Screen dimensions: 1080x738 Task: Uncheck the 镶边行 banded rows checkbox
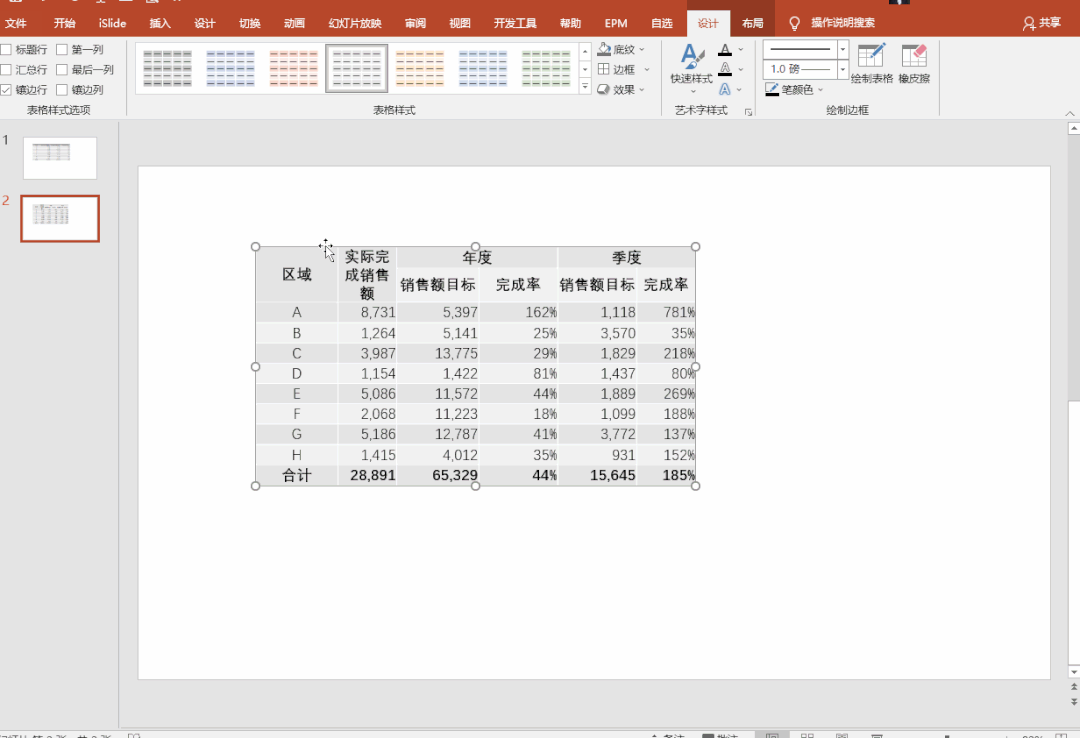point(6,90)
